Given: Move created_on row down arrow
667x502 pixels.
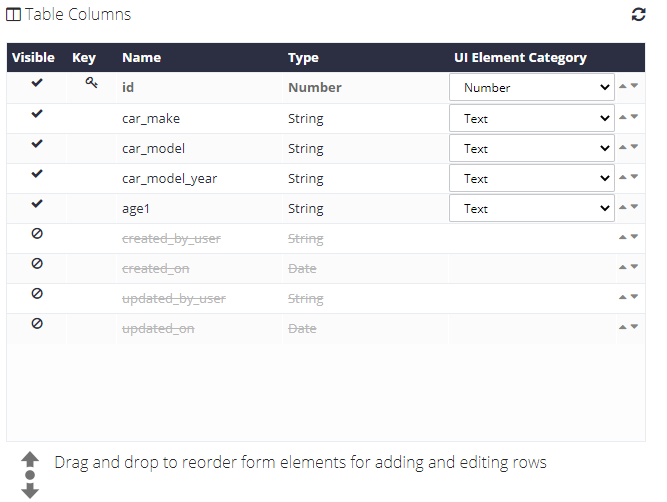Looking at the screenshot, I should 634,267.
